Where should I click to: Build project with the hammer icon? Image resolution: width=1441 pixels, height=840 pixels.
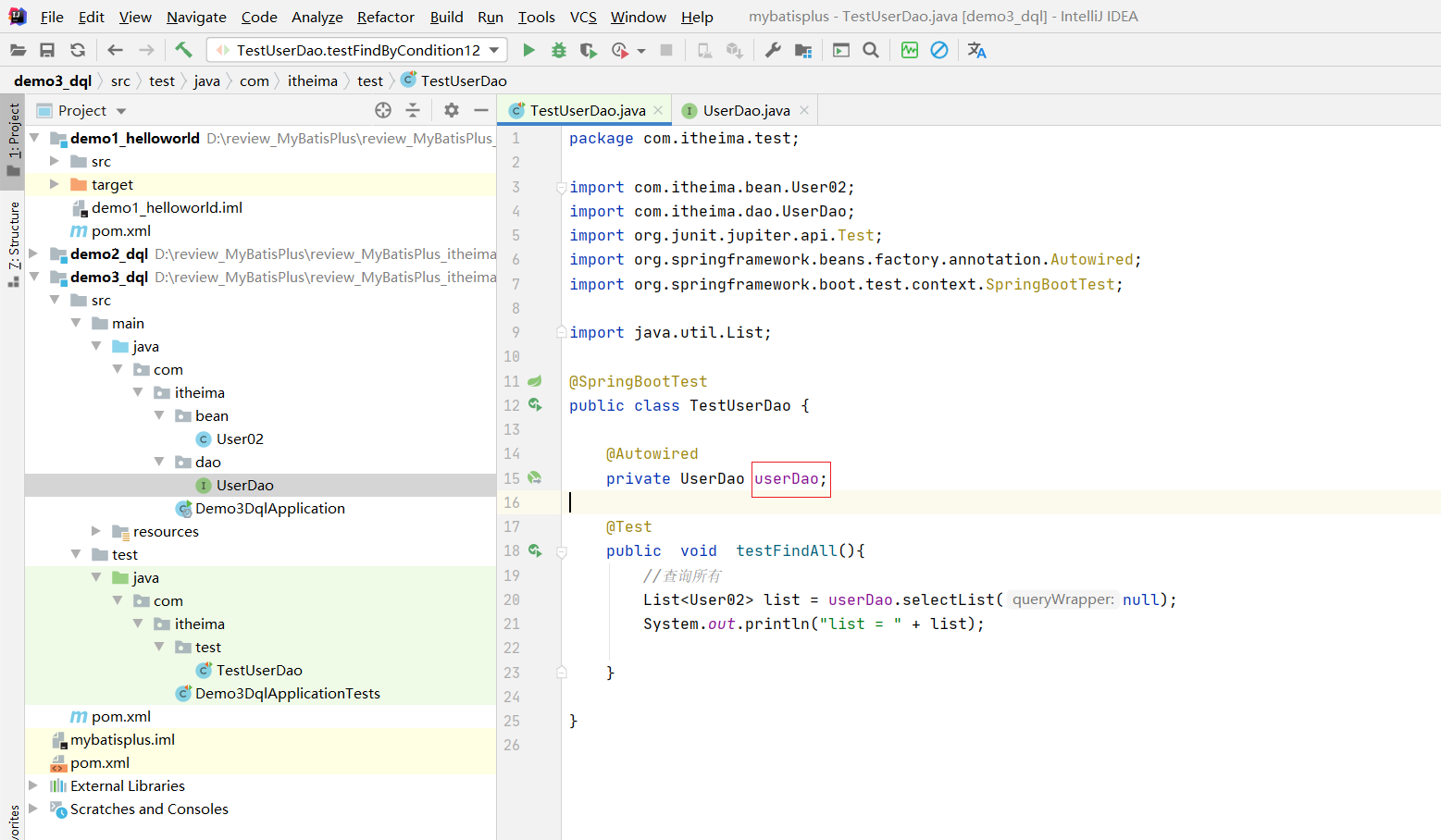coord(183,50)
